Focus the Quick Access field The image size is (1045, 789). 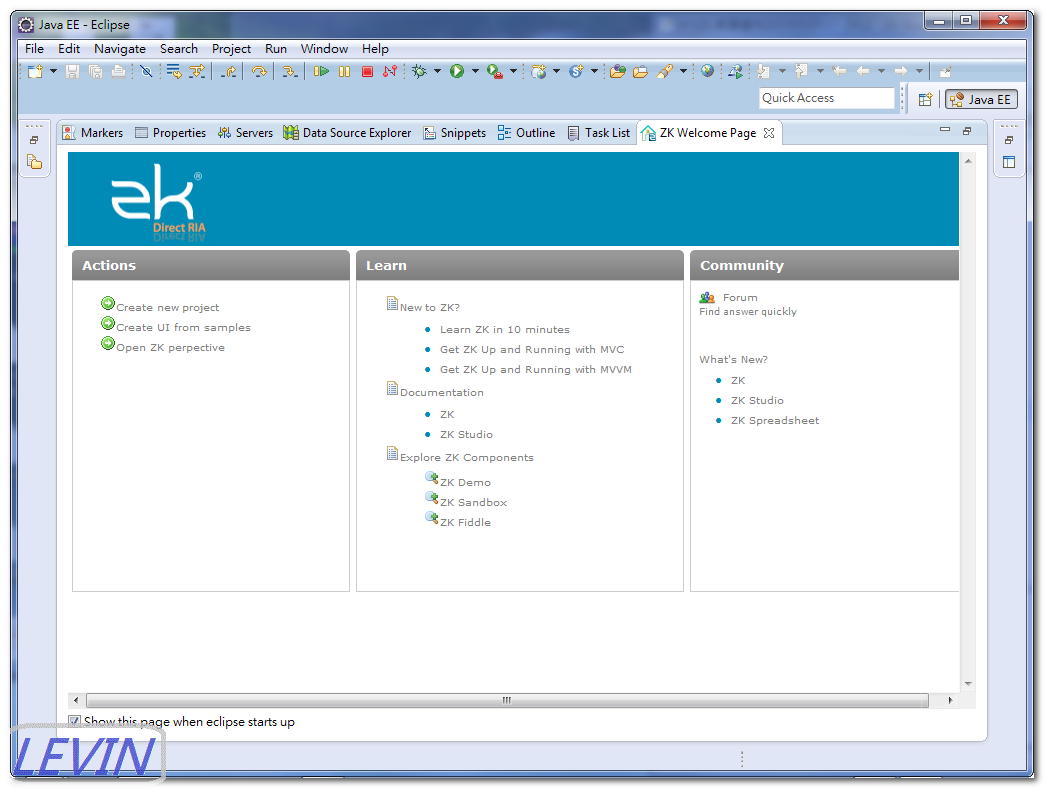pyautogui.click(x=826, y=98)
